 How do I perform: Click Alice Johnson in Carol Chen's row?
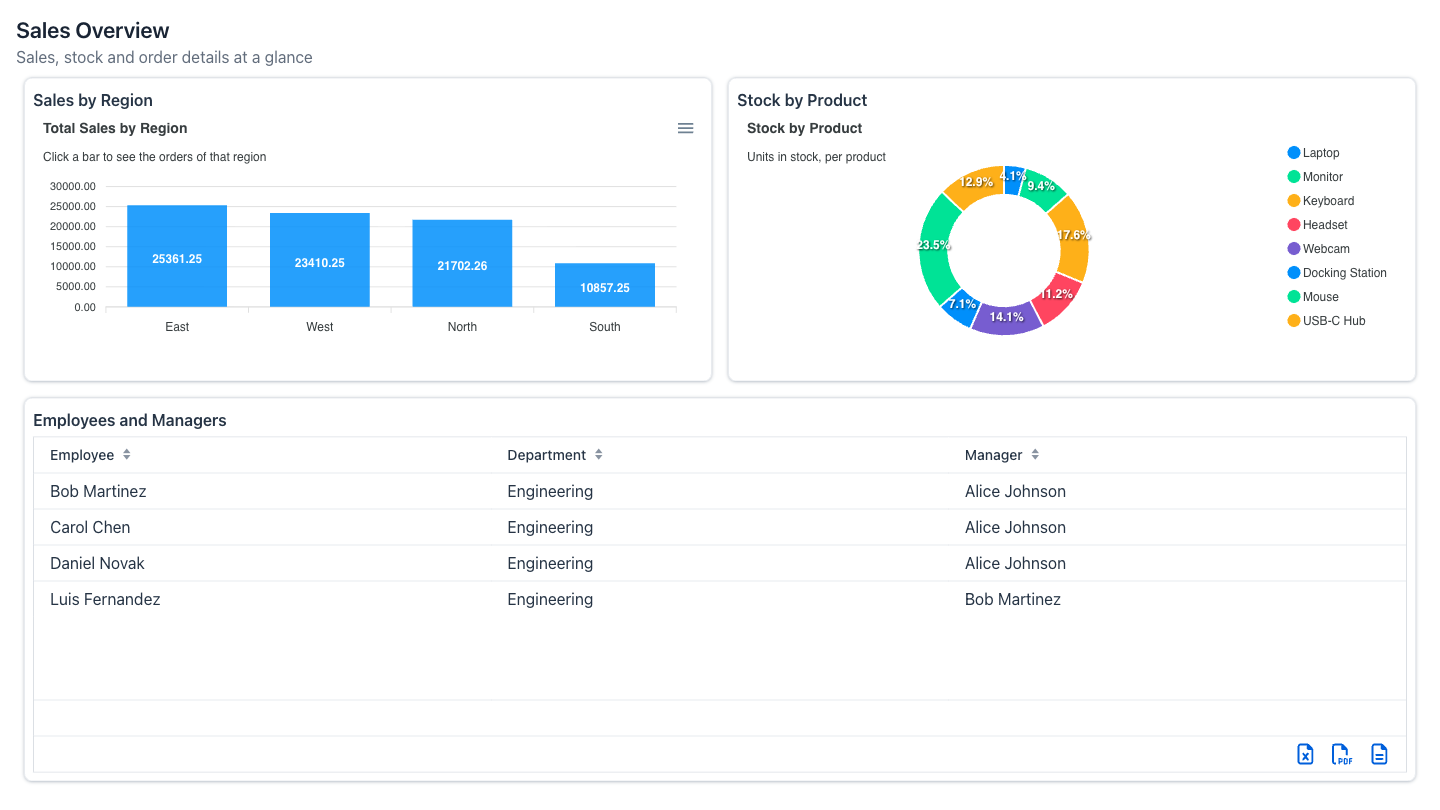pos(1015,527)
